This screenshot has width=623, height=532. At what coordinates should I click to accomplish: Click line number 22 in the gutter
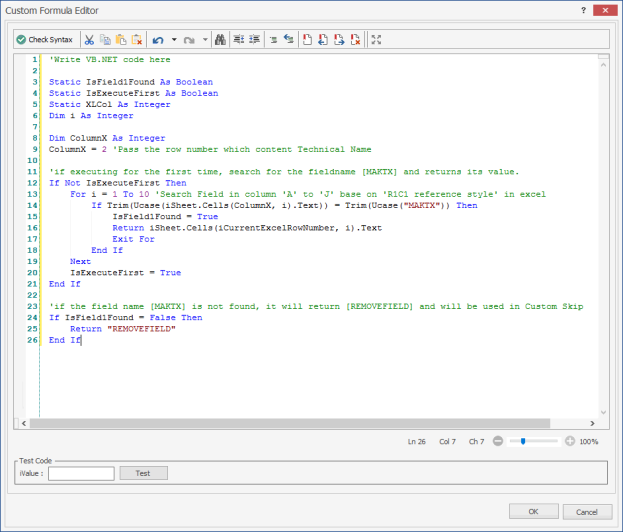(x=32, y=295)
